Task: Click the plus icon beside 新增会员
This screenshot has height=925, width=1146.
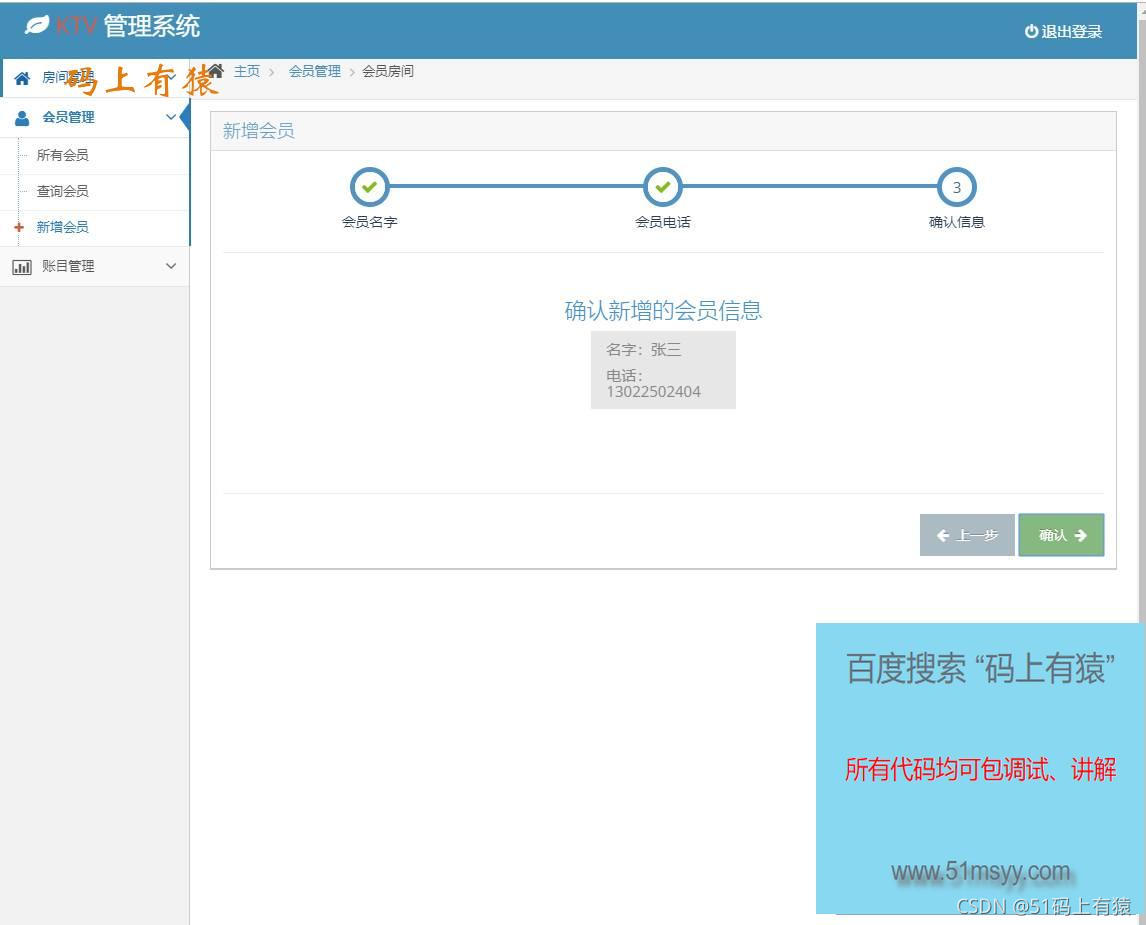Action: [x=19, y=227]
